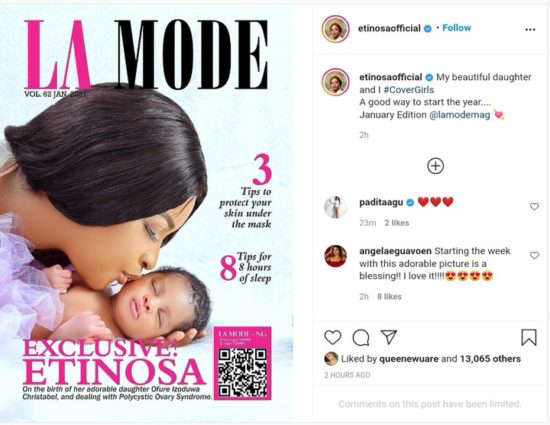This screenshot has width=550, height=425.
Task: Share the post via paper plane icon
Action: tap(389, 337)
